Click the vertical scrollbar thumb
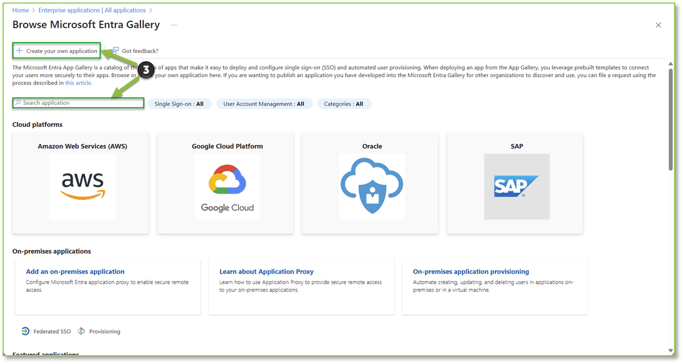Screen dimensions: 683x364 pyautogui.click(x=670, y=120)
